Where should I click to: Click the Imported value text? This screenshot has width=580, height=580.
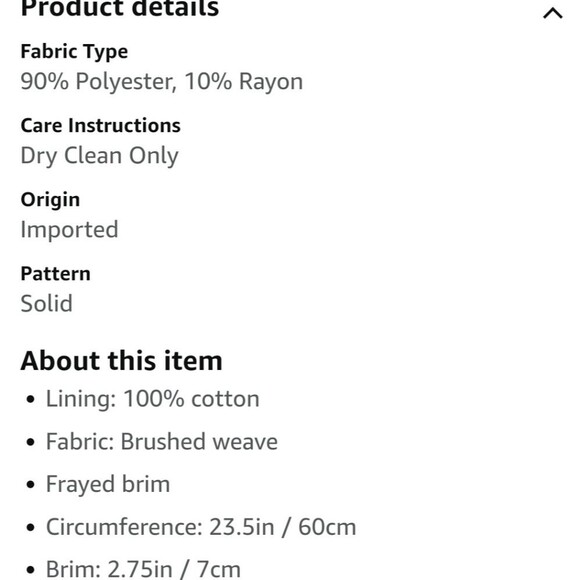pyautogui.click(x=70, y=230)
